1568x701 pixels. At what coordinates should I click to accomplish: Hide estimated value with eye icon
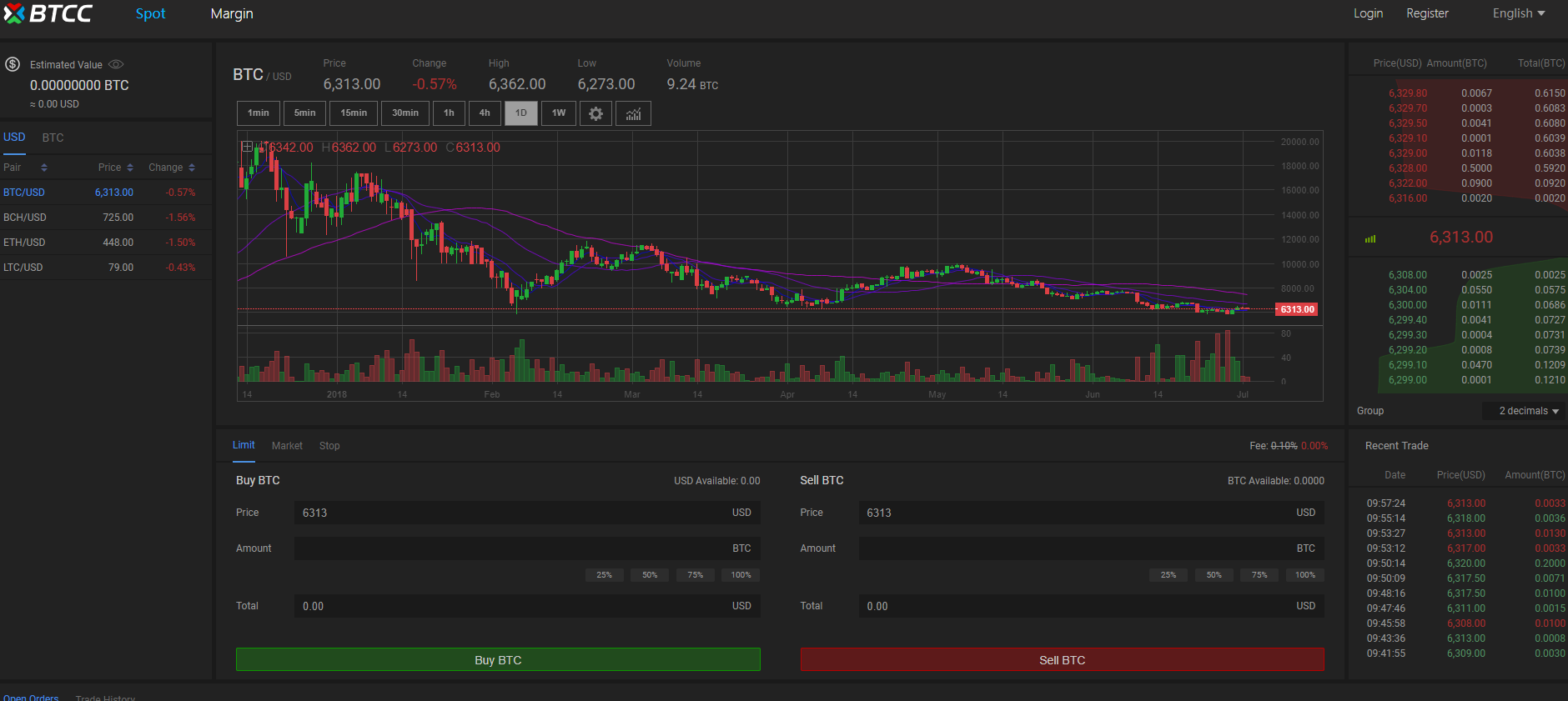coord(116,64)
